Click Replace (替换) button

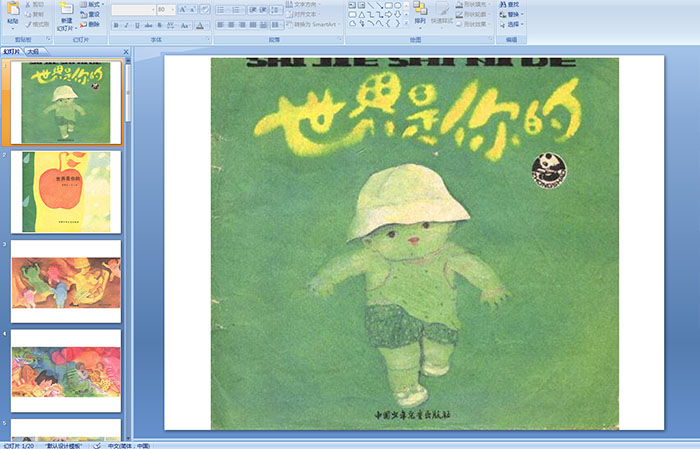(512, 14)
